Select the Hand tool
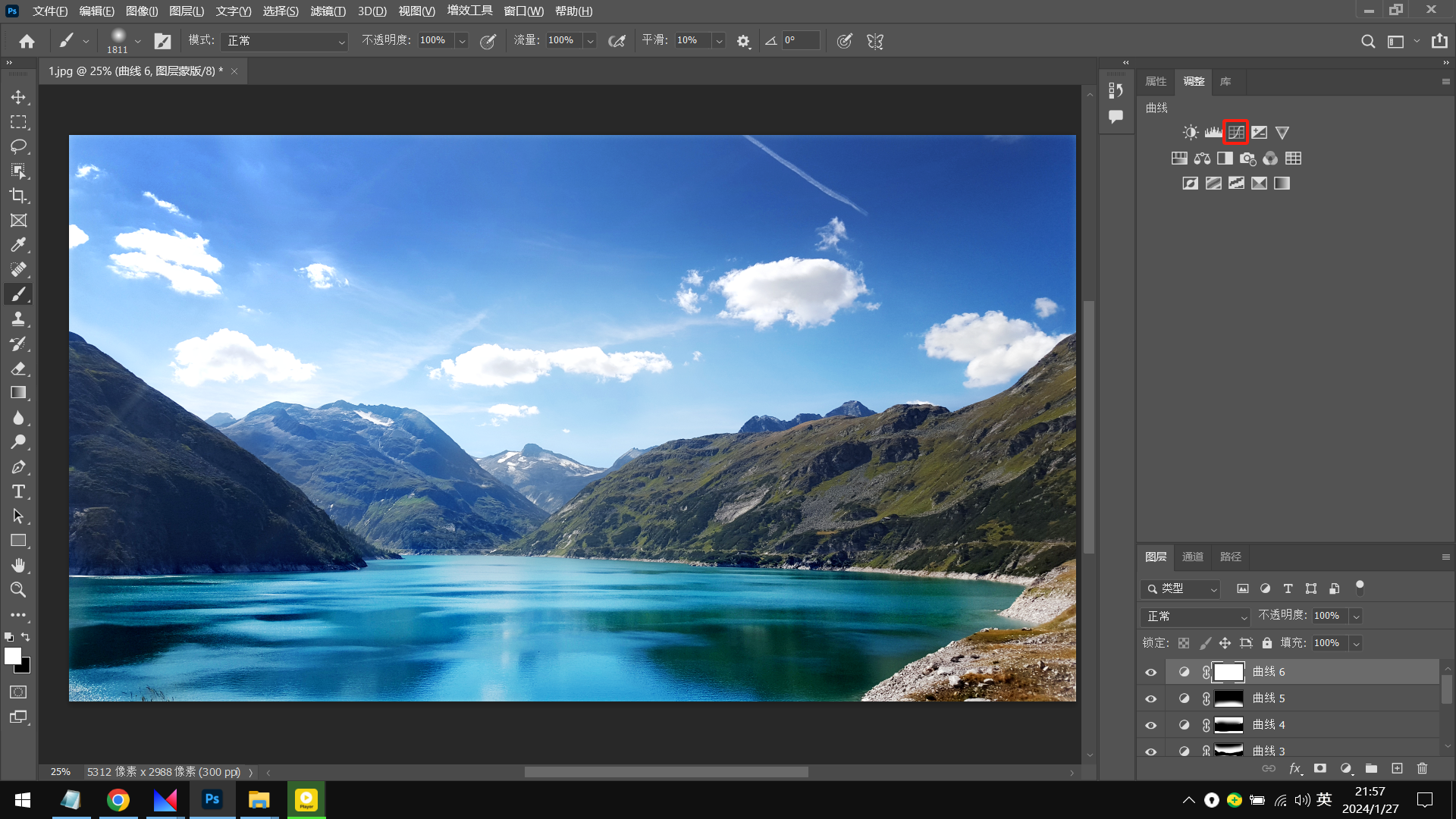The image size is (1456, 819). (x=18, y=566)
